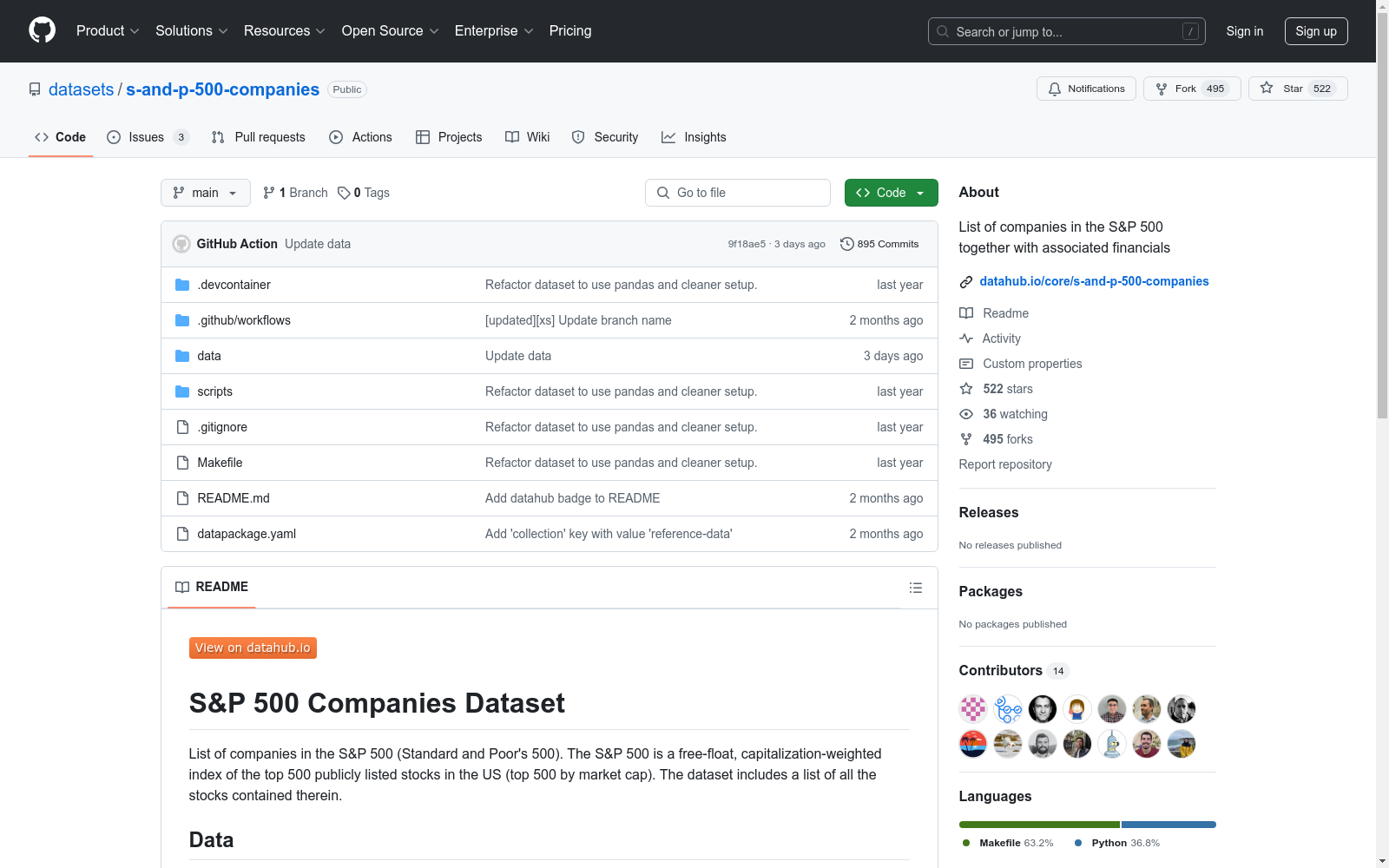Switch to the Wiki tab
Image resolution: width=1389 pixels, height=868 pixels.
pyautogui.click(x=528, y=137)
